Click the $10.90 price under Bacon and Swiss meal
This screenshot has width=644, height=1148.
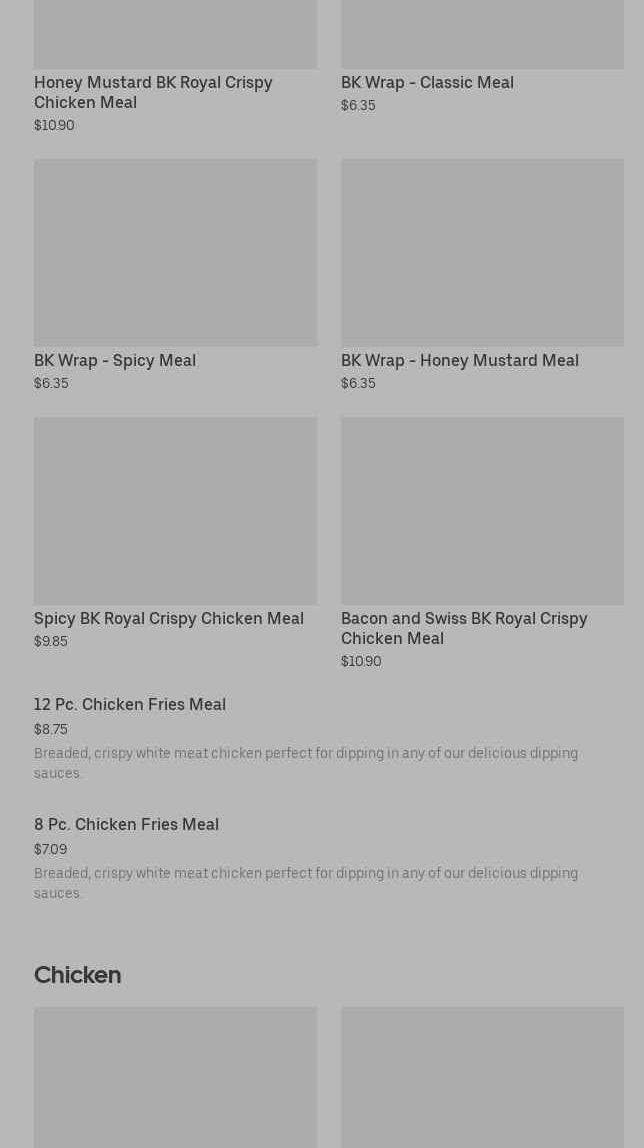(362, 661)
